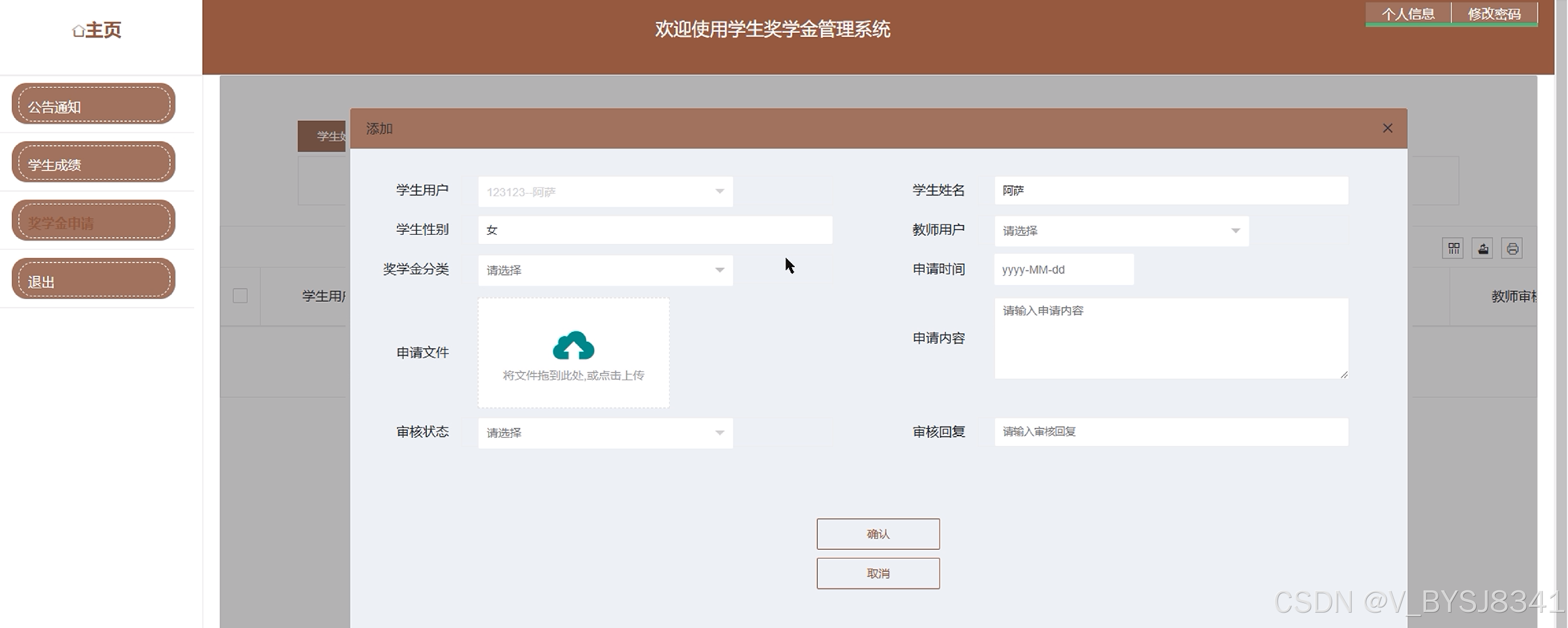Click the 确认 button
The width and height of the screenshot is (1568, 628).
[878, 534]
